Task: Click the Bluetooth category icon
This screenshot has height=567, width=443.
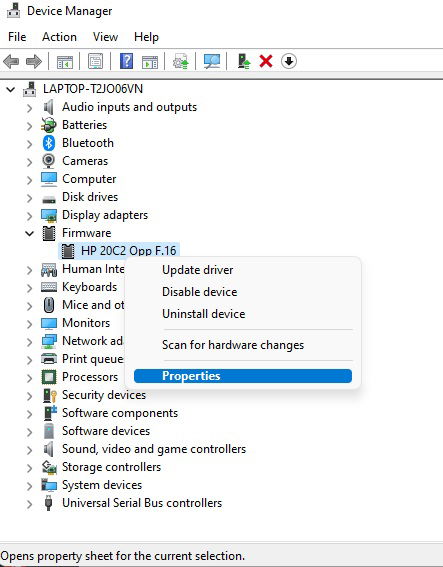Action: point(49,143)
